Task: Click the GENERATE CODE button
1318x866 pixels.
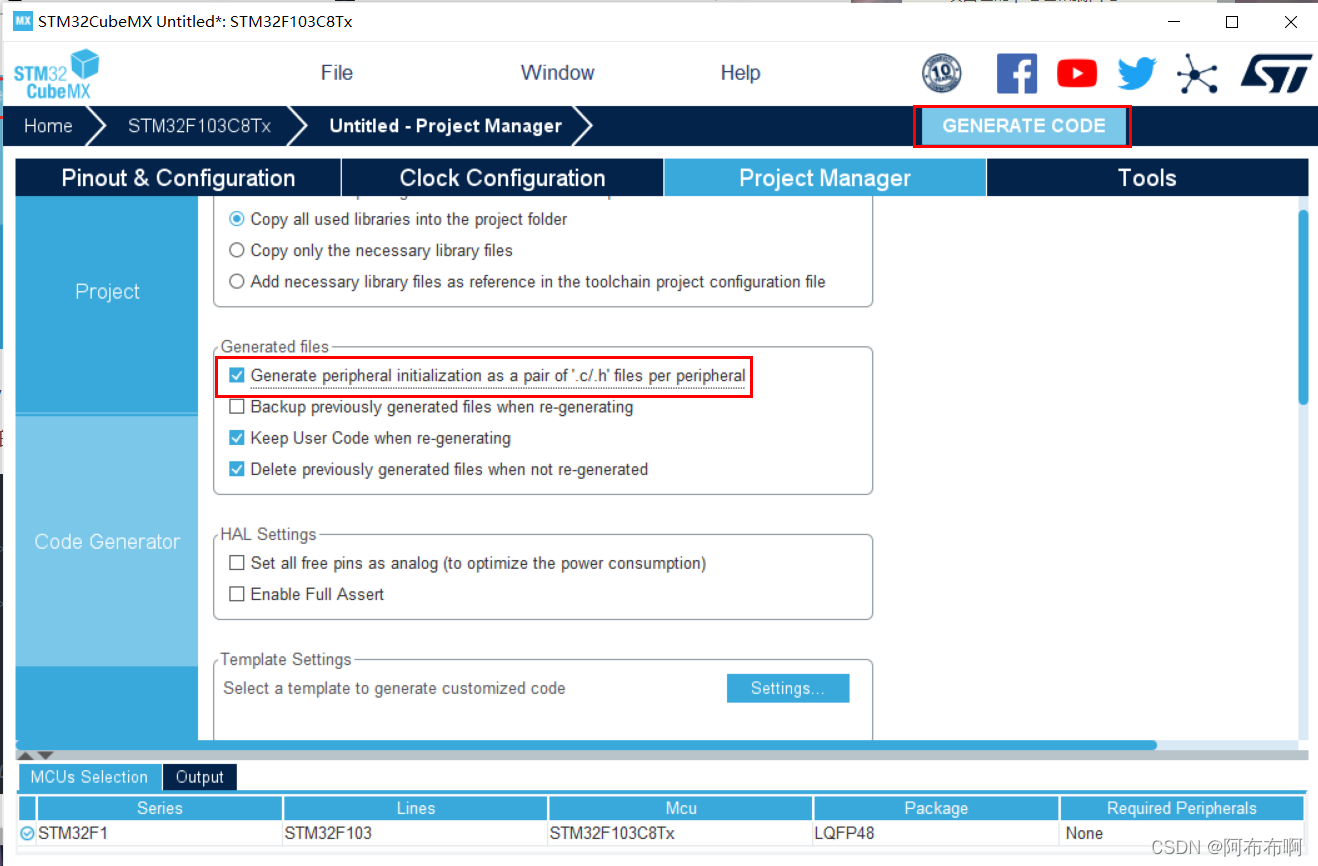Action: [1023, 126]
